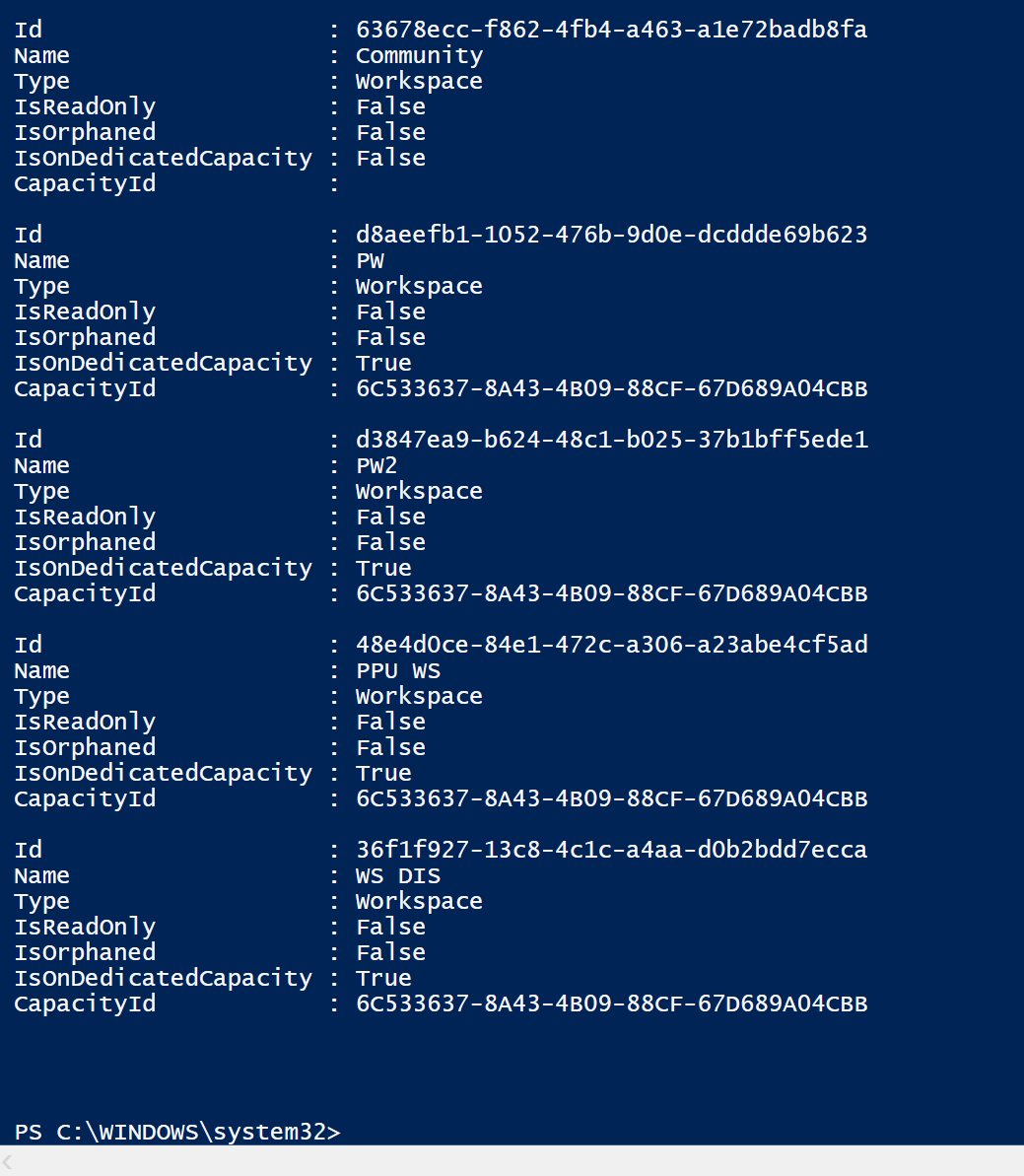This screenshot has width=1024, height=1176.
Task: Click IsReadOnly False value under PPU WS
Action: (x=390, y=722)
